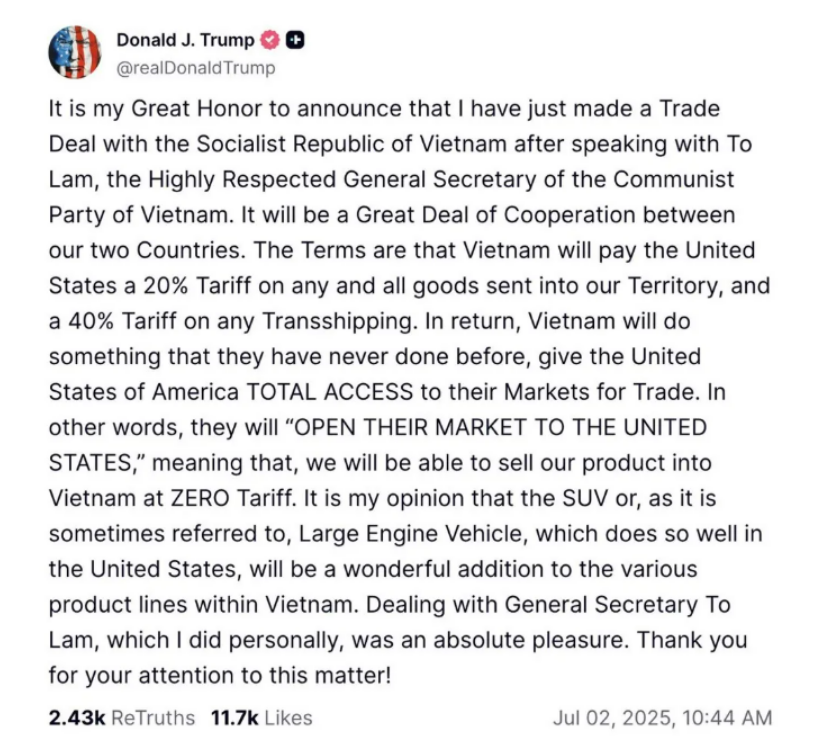Click the 11.7k Likes count

point(235,717)
